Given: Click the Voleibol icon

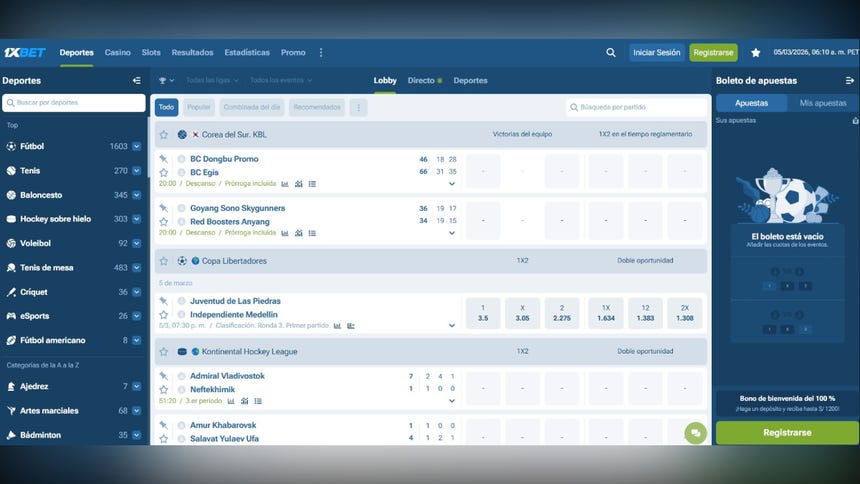Looking at the screenshot, I should click(x=11, y=243).
